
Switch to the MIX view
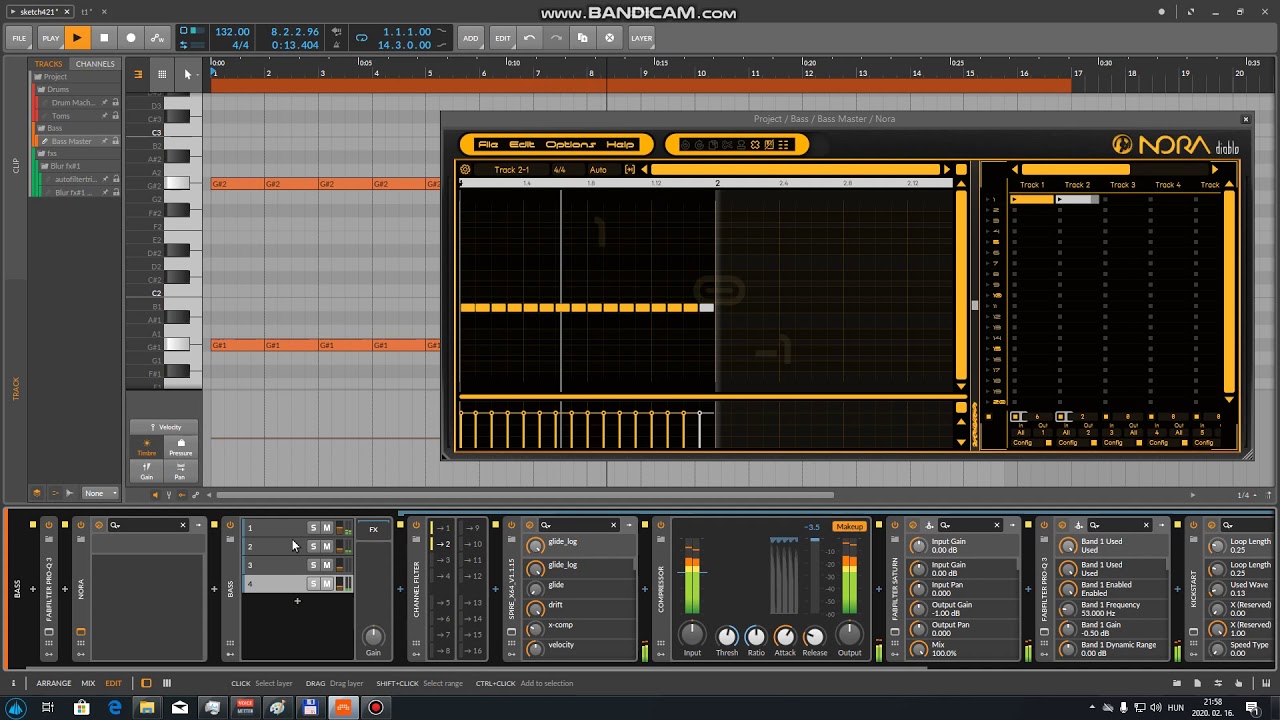pyautogui.click(x=88, y=683)
